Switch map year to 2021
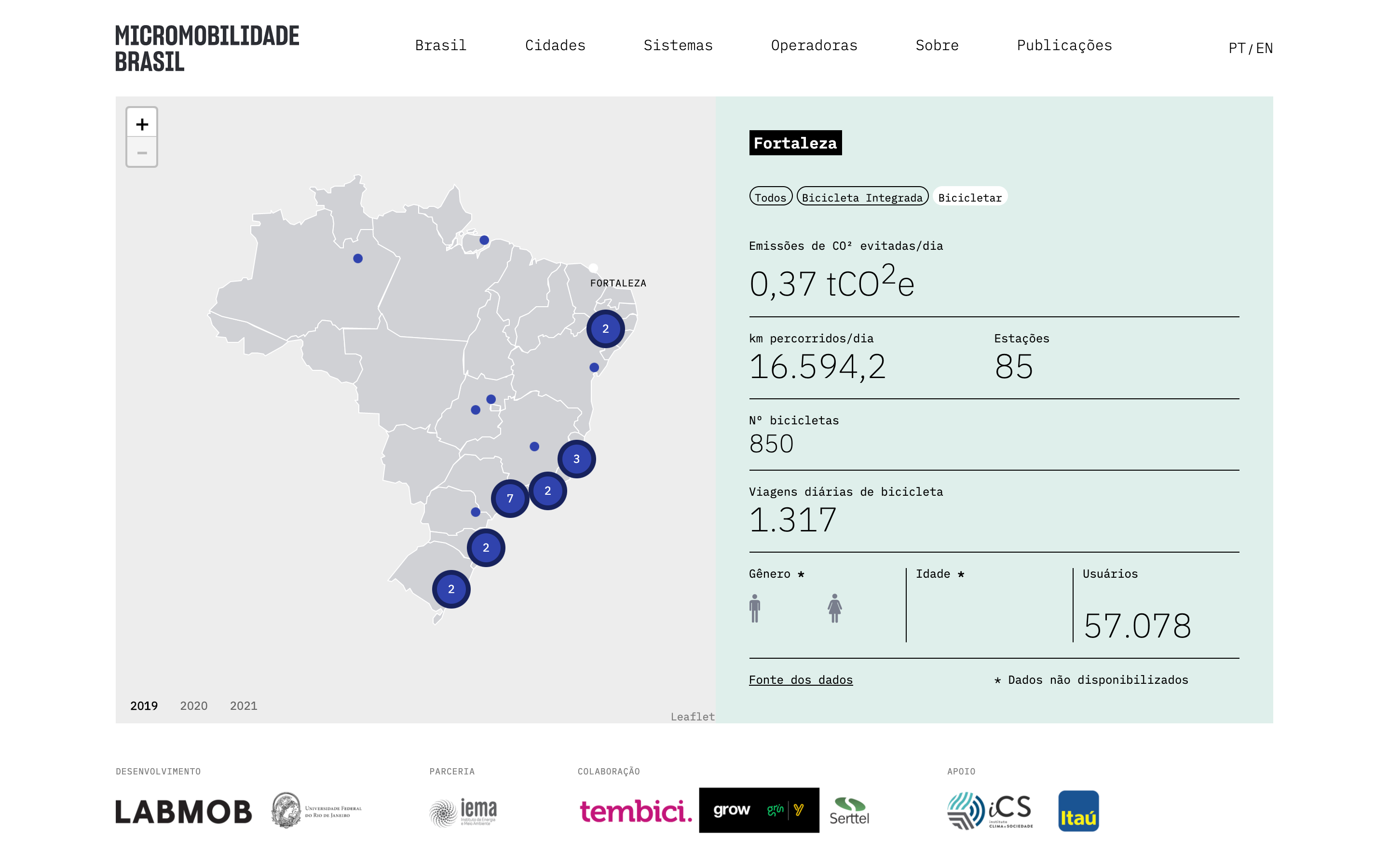1389x868 pixels. pos(244,705)
